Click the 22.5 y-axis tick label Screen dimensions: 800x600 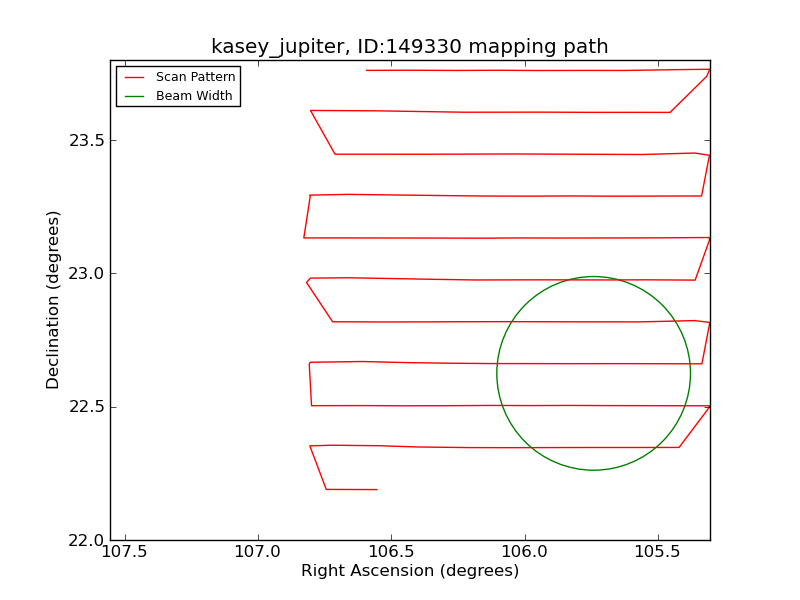pos(85,407)
